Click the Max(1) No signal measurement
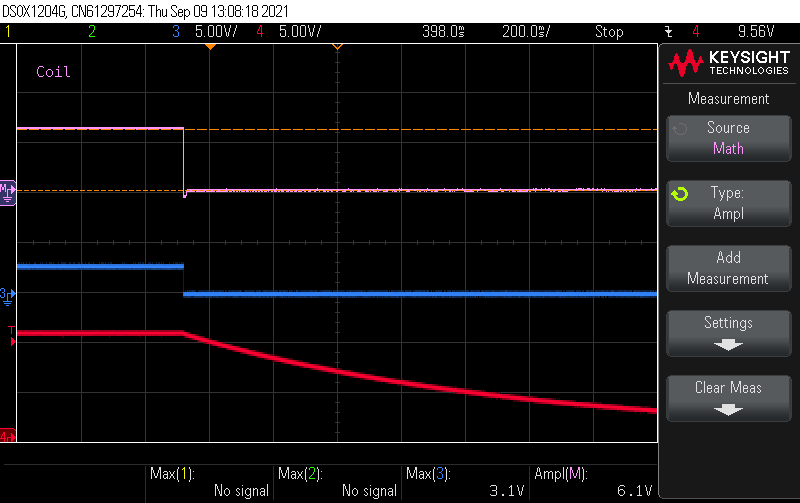This screenshot has height=503, width=800. 209,482
